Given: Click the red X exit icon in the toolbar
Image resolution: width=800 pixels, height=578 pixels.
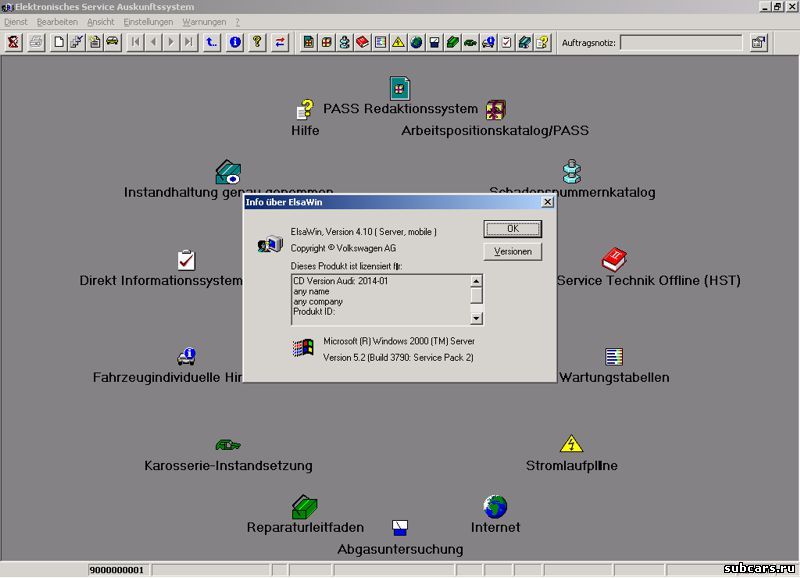Looking at the screenshot, I should [x=13, y=42].
